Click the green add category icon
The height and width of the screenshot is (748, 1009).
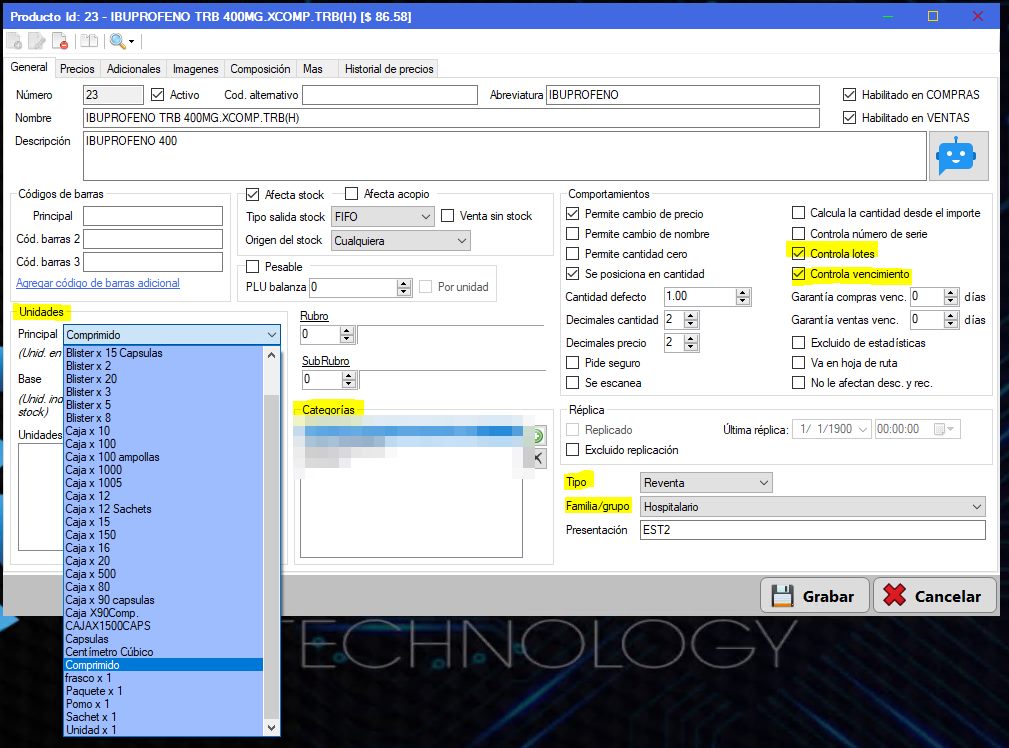pyautogui.click(x=537, y=436)
